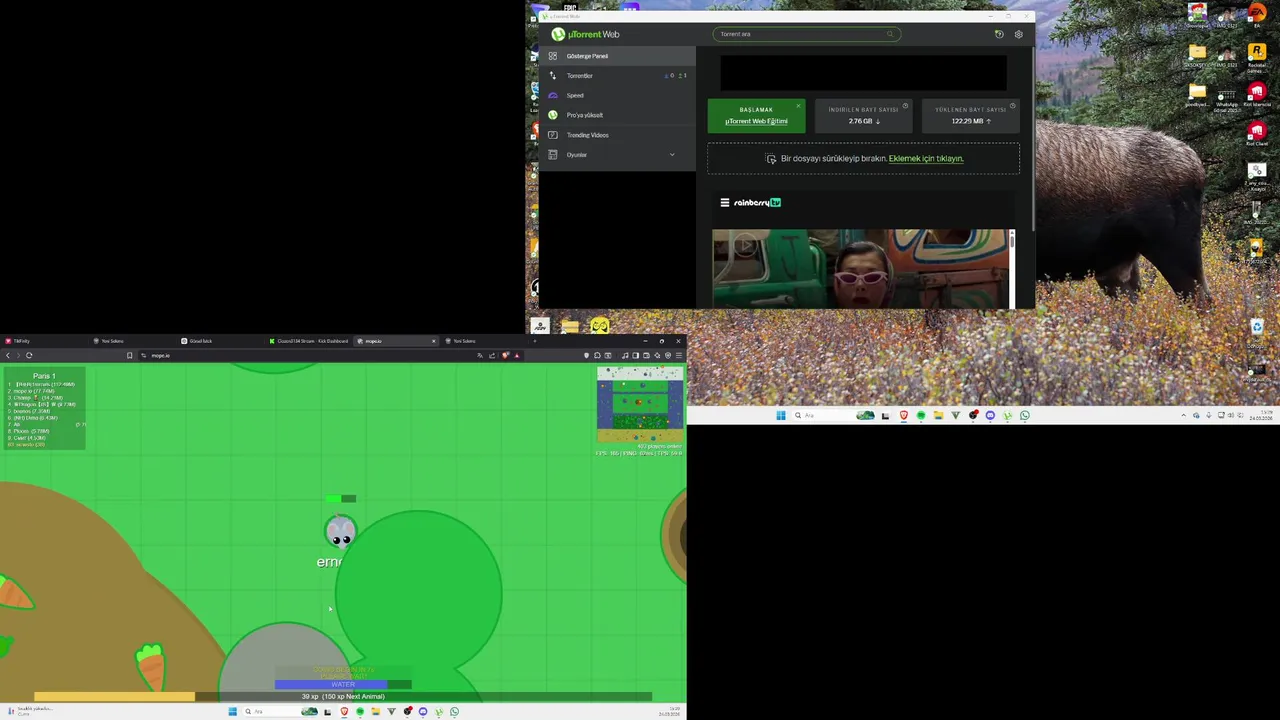
Task: Open Torrentler section in µTorrent sidebar
Action: (616, 76)
